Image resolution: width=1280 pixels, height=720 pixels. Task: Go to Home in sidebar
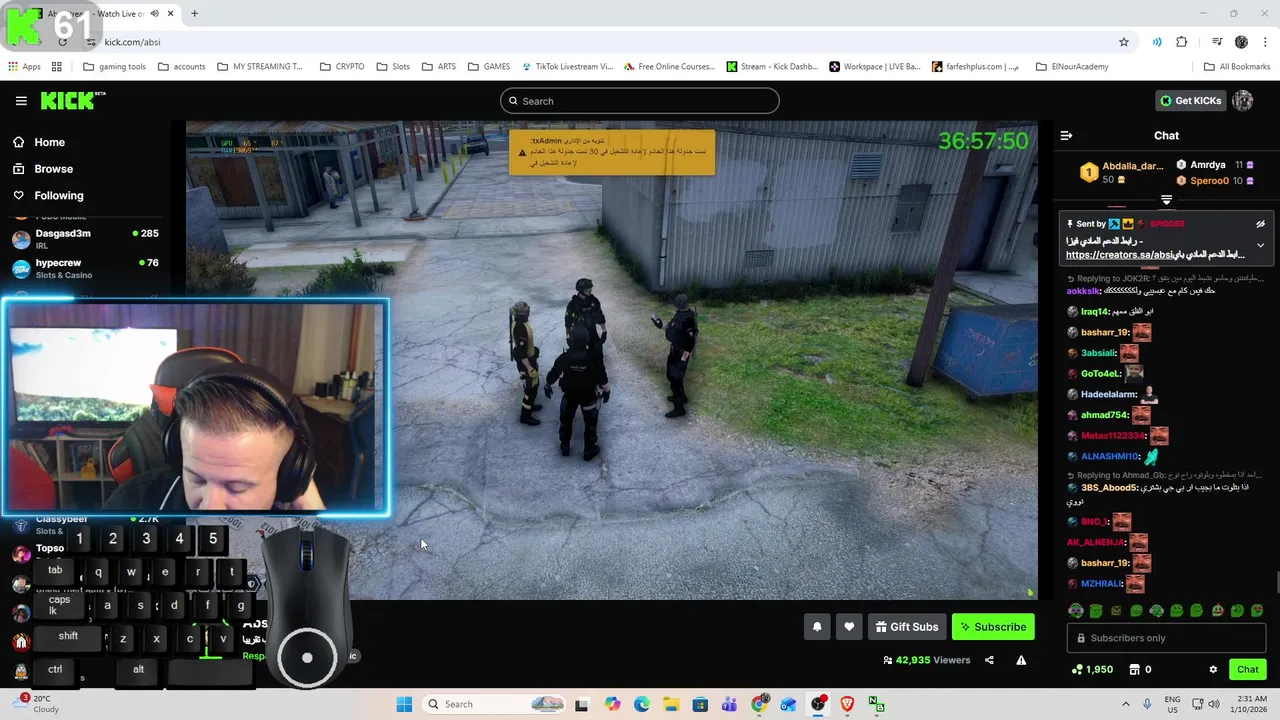coord(39,142)
